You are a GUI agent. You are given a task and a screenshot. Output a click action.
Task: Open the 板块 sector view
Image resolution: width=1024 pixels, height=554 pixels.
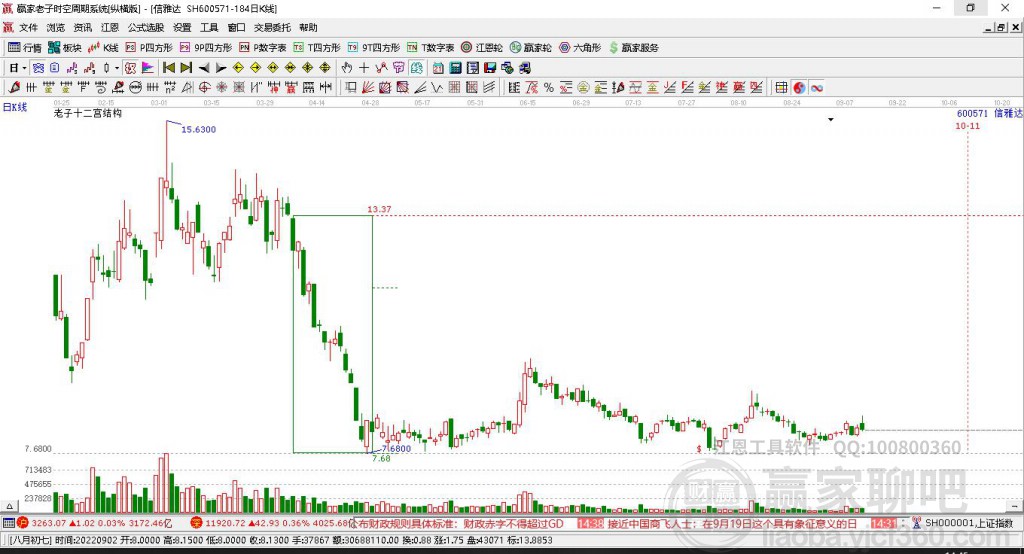coord(65,48)
